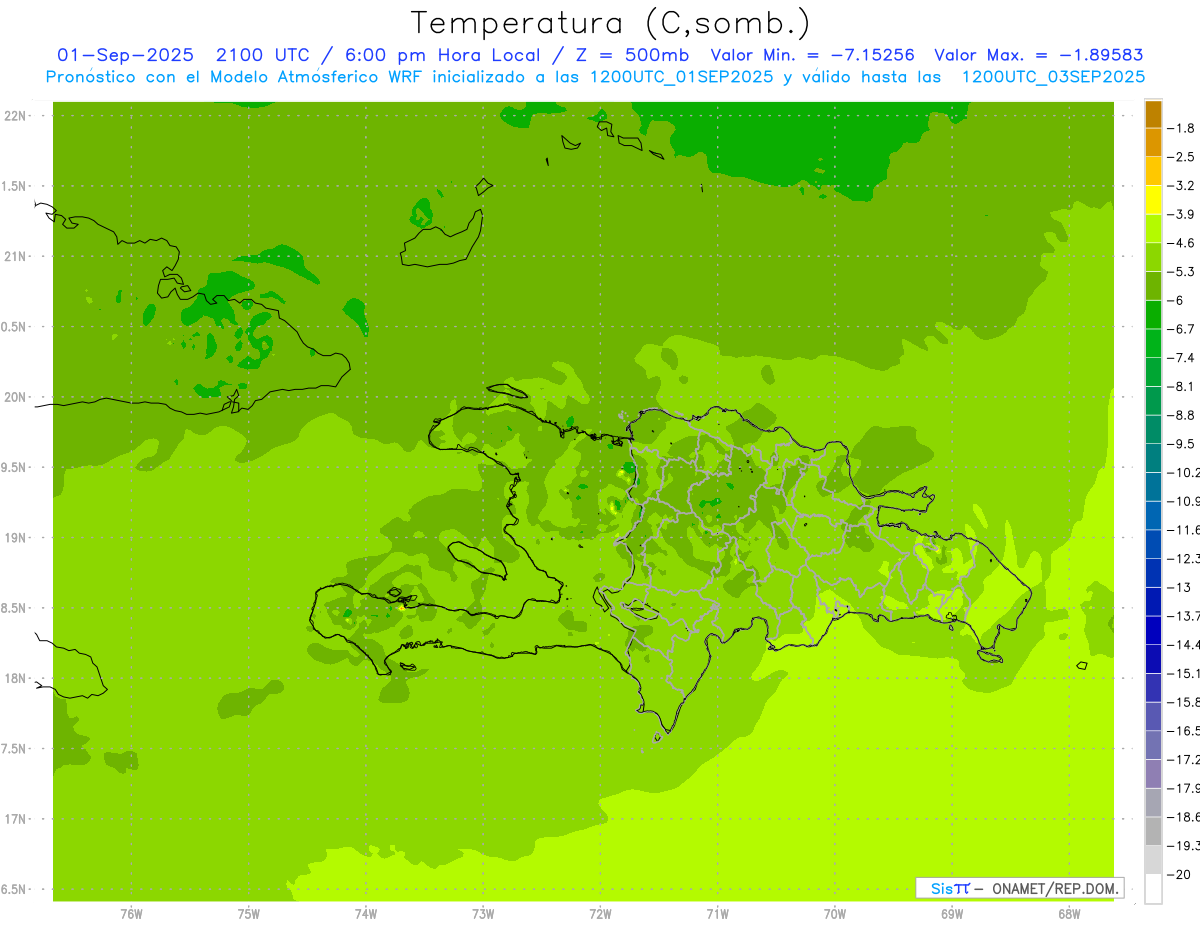
Task: Click the 'Valor Min. = -7.15256' value
Action: (813, 55)
